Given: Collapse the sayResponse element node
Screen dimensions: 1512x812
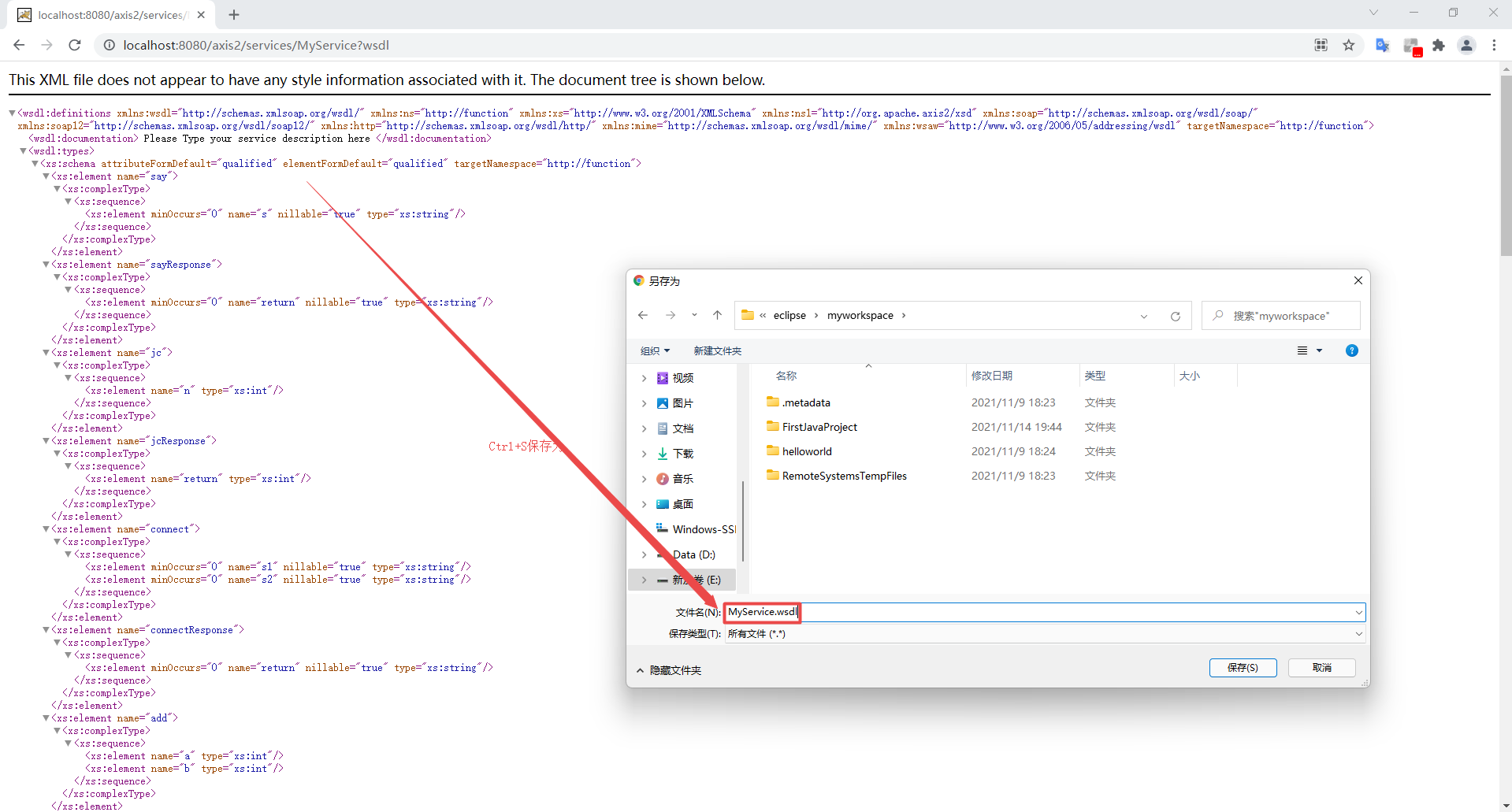Looking at the screenshot, I should coord(46,265).
